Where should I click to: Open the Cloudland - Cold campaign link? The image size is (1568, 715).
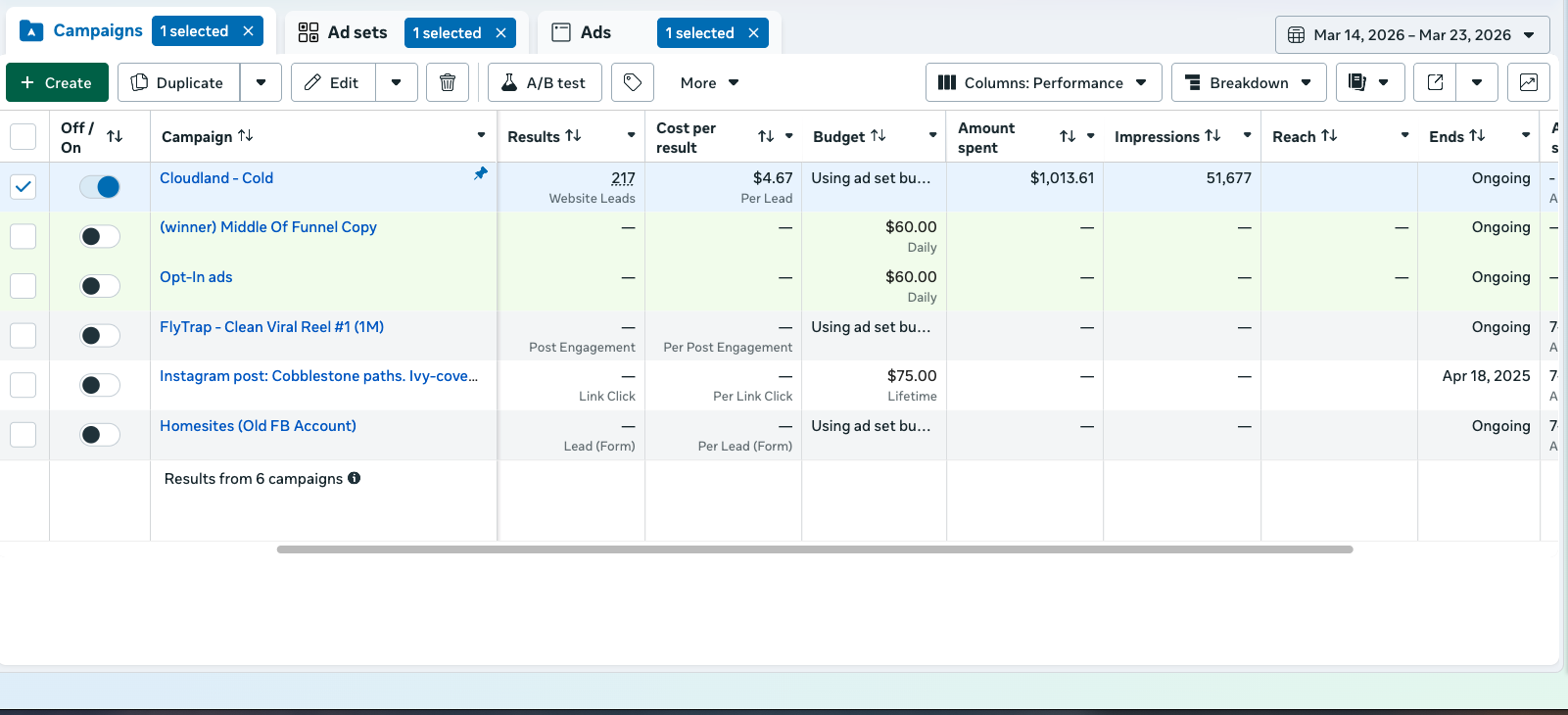216,178
